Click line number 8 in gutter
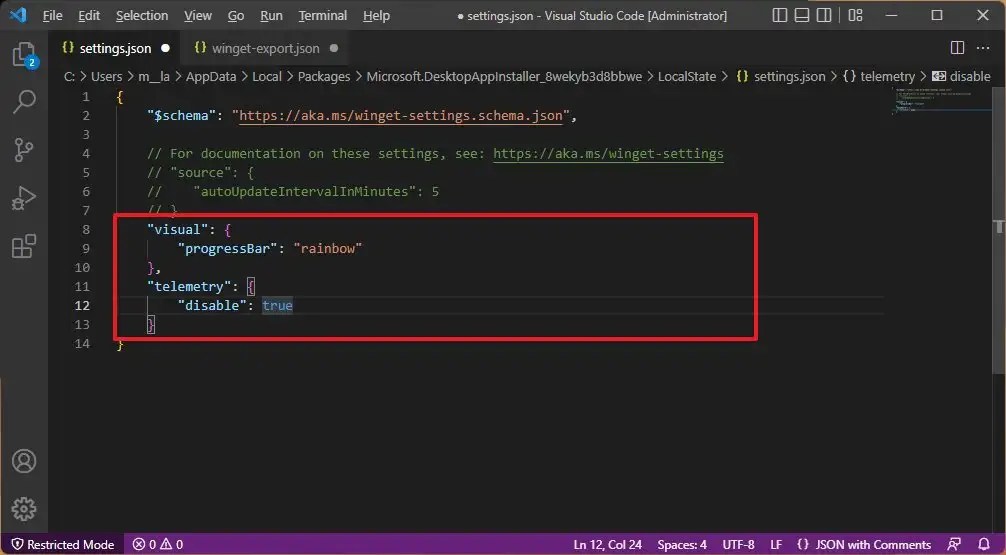 point(86,229)
